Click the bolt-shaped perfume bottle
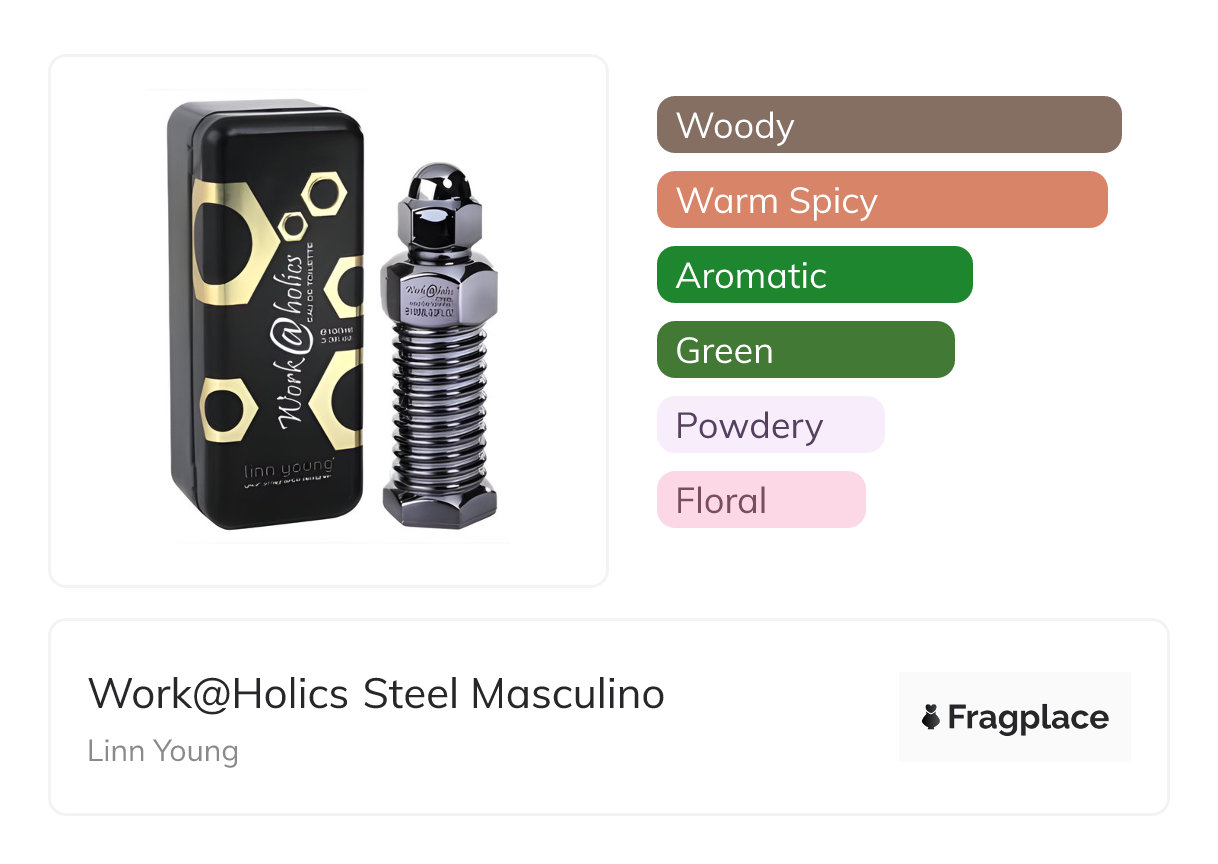Screen dimensions: 1218x864 tap(439, 350)
